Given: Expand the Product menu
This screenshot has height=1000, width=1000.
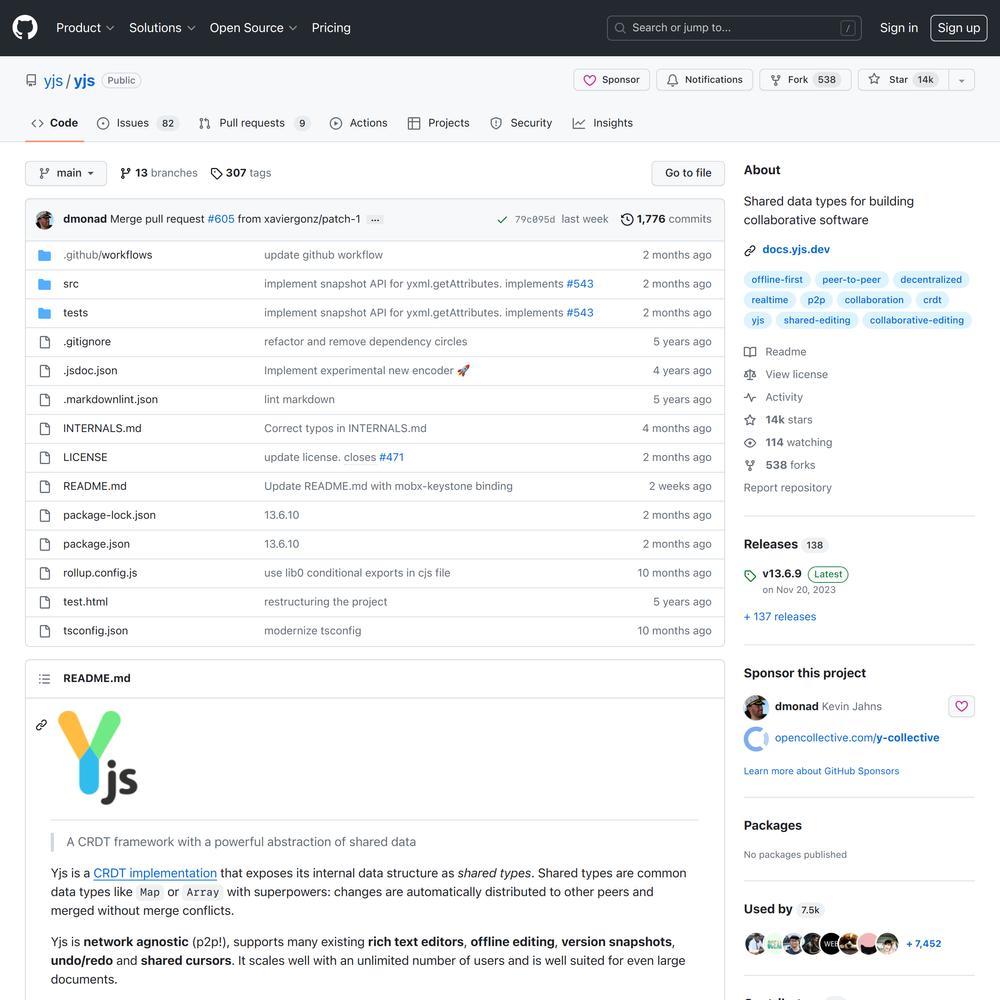Looking at the screenshot, I should (x=85, y=27).
